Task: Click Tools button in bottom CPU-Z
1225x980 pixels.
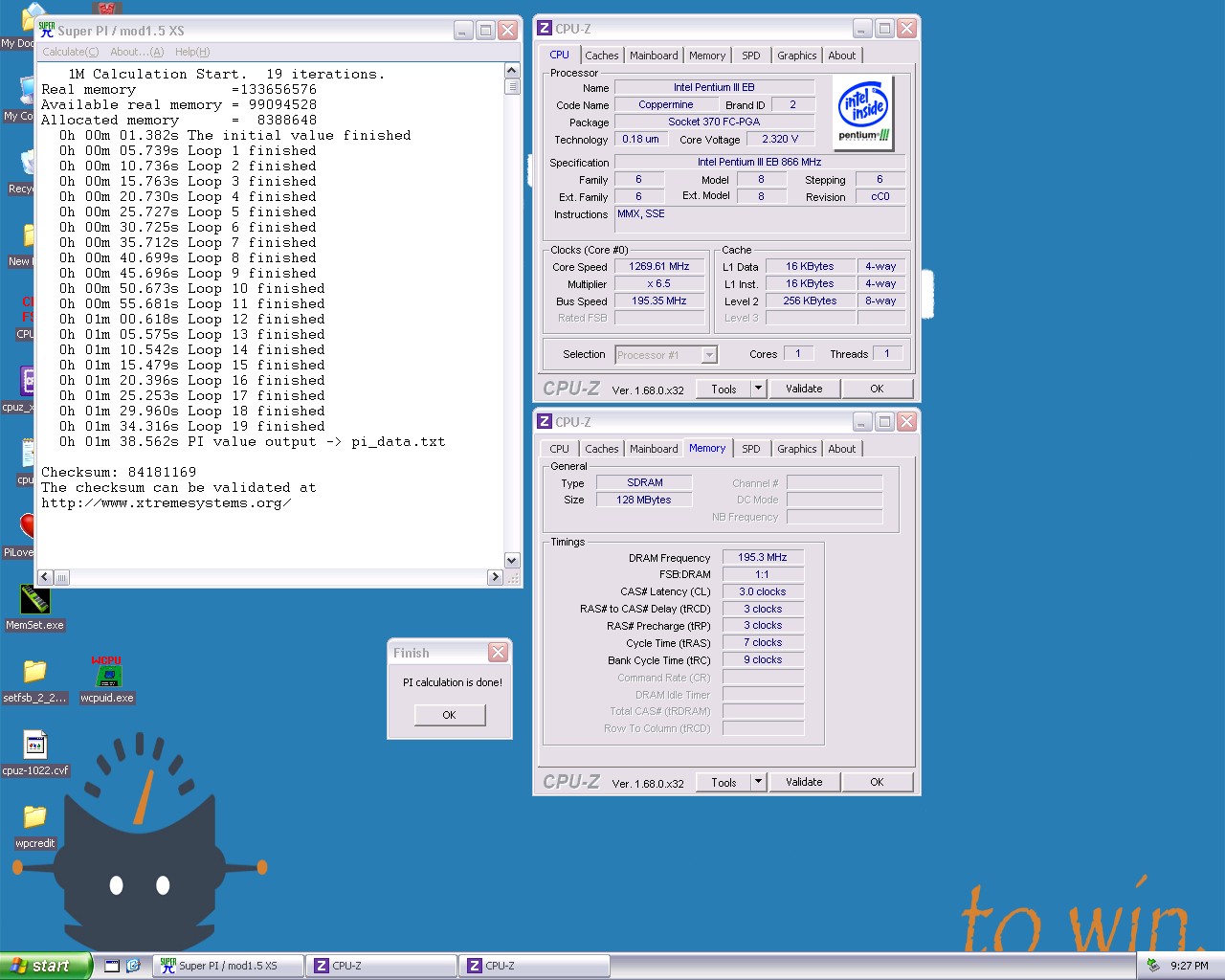Action: pos(724,782)
